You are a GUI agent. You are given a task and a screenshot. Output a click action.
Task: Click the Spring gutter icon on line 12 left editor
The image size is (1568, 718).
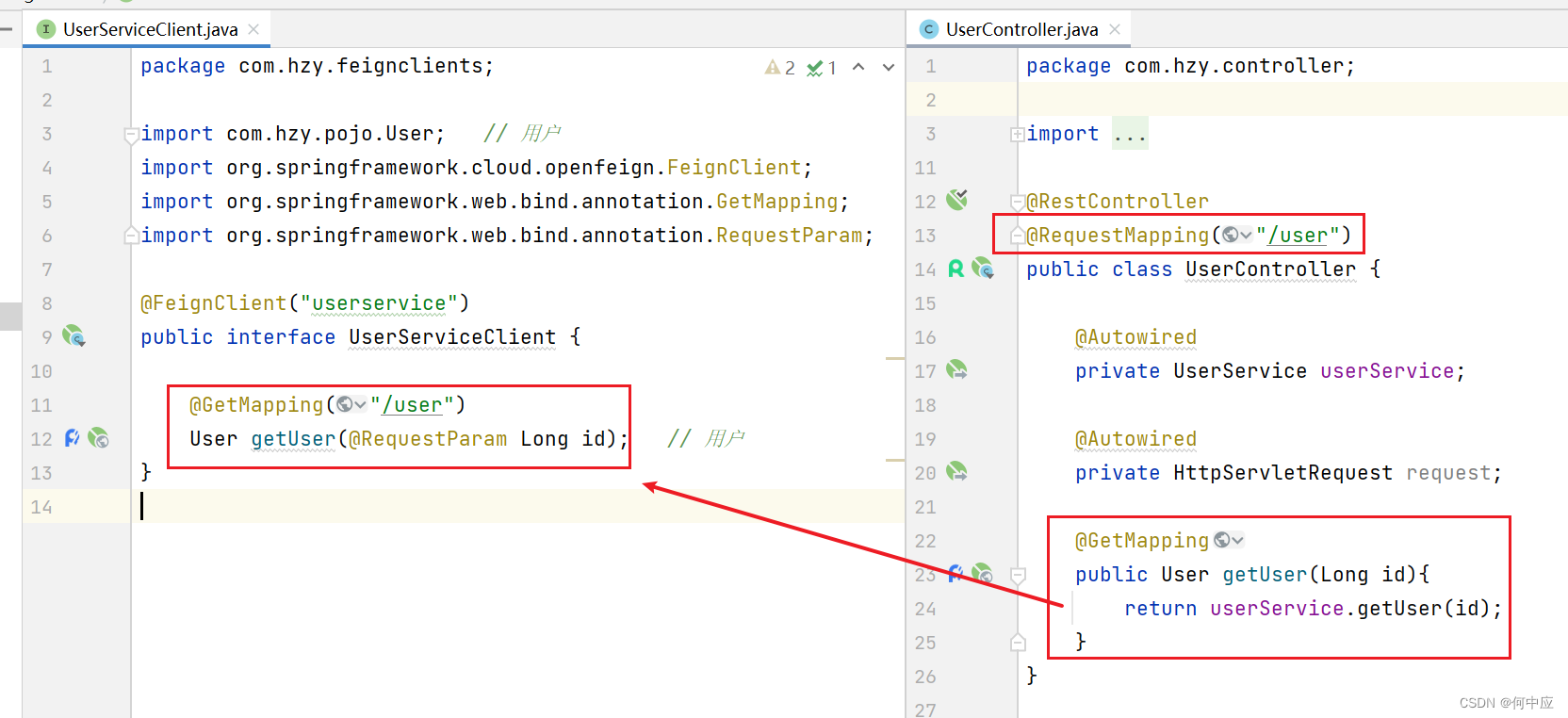tap(98, 438)
